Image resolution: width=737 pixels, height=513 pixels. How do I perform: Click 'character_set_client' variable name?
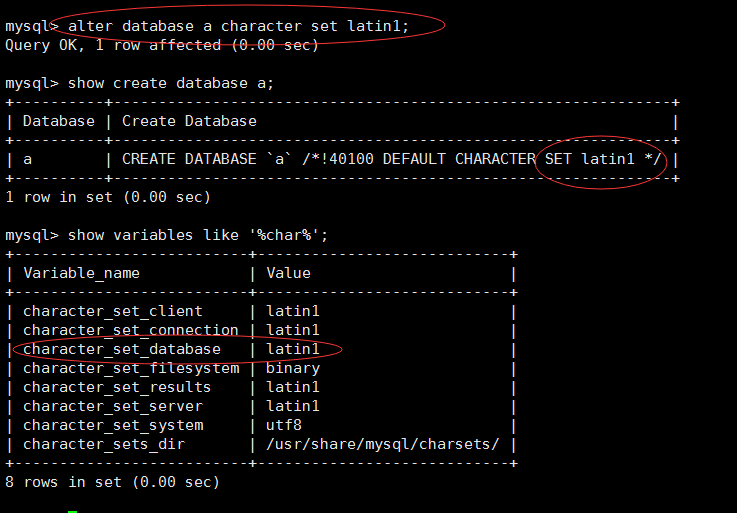point(113,311)
